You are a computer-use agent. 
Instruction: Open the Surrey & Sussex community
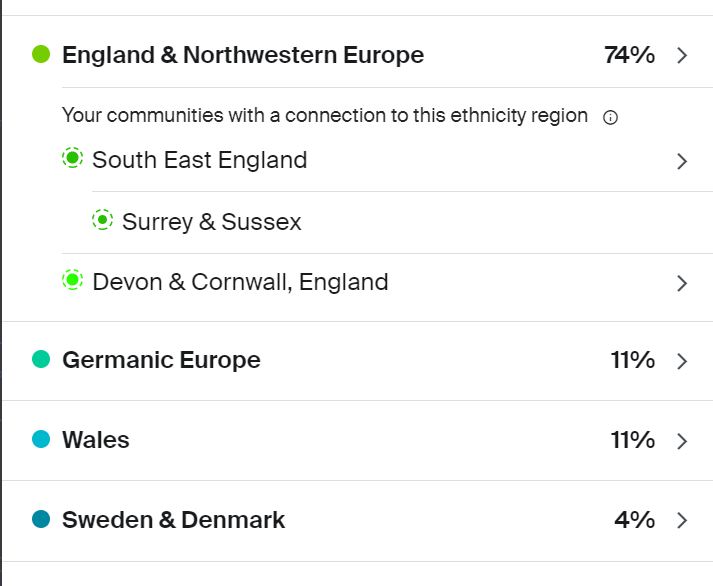click(x=212, y=222)
